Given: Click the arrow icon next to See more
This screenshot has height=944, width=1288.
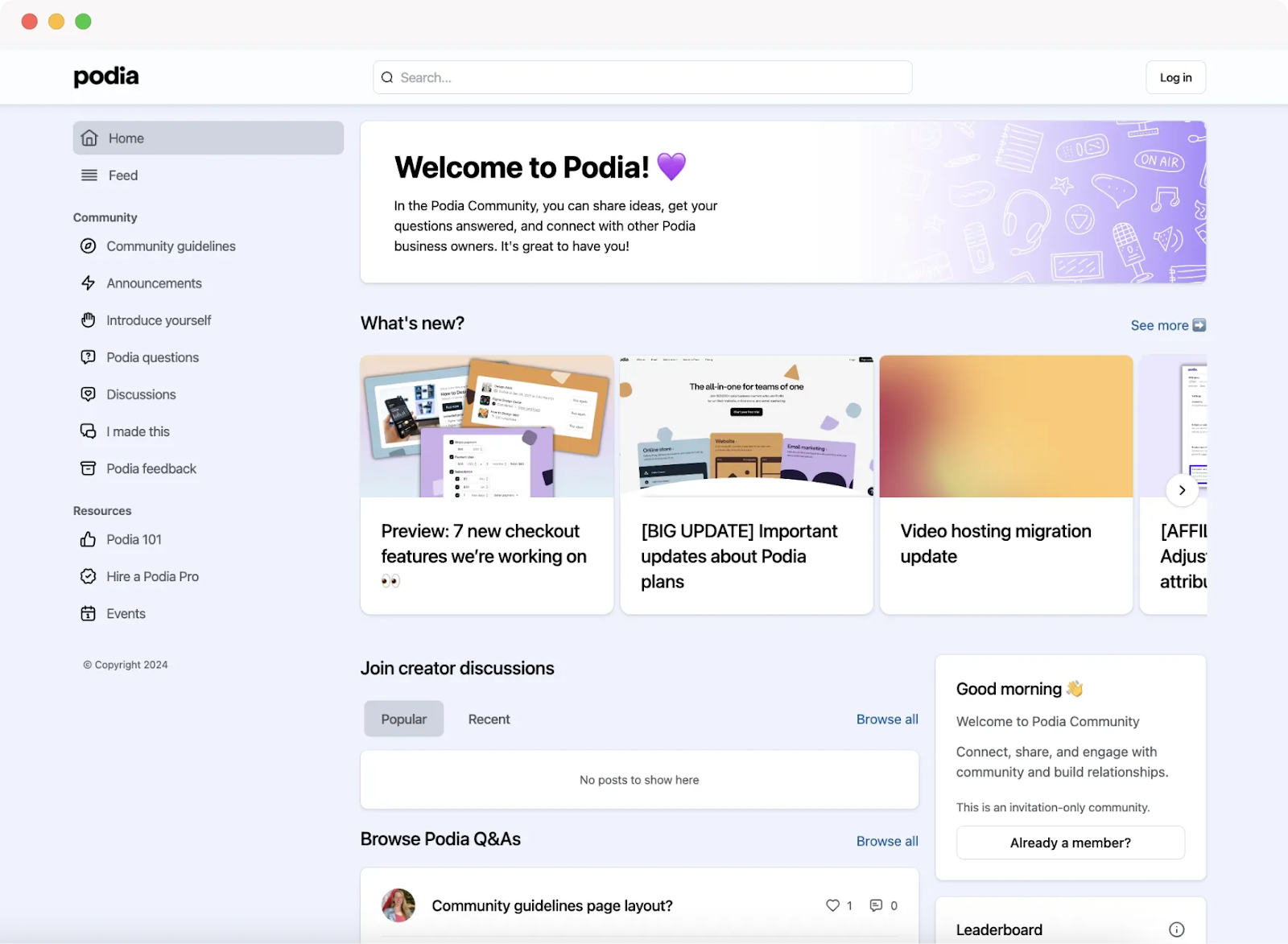Looking at the screenshot, I should pyautogui.click(x=1199, y=325).
